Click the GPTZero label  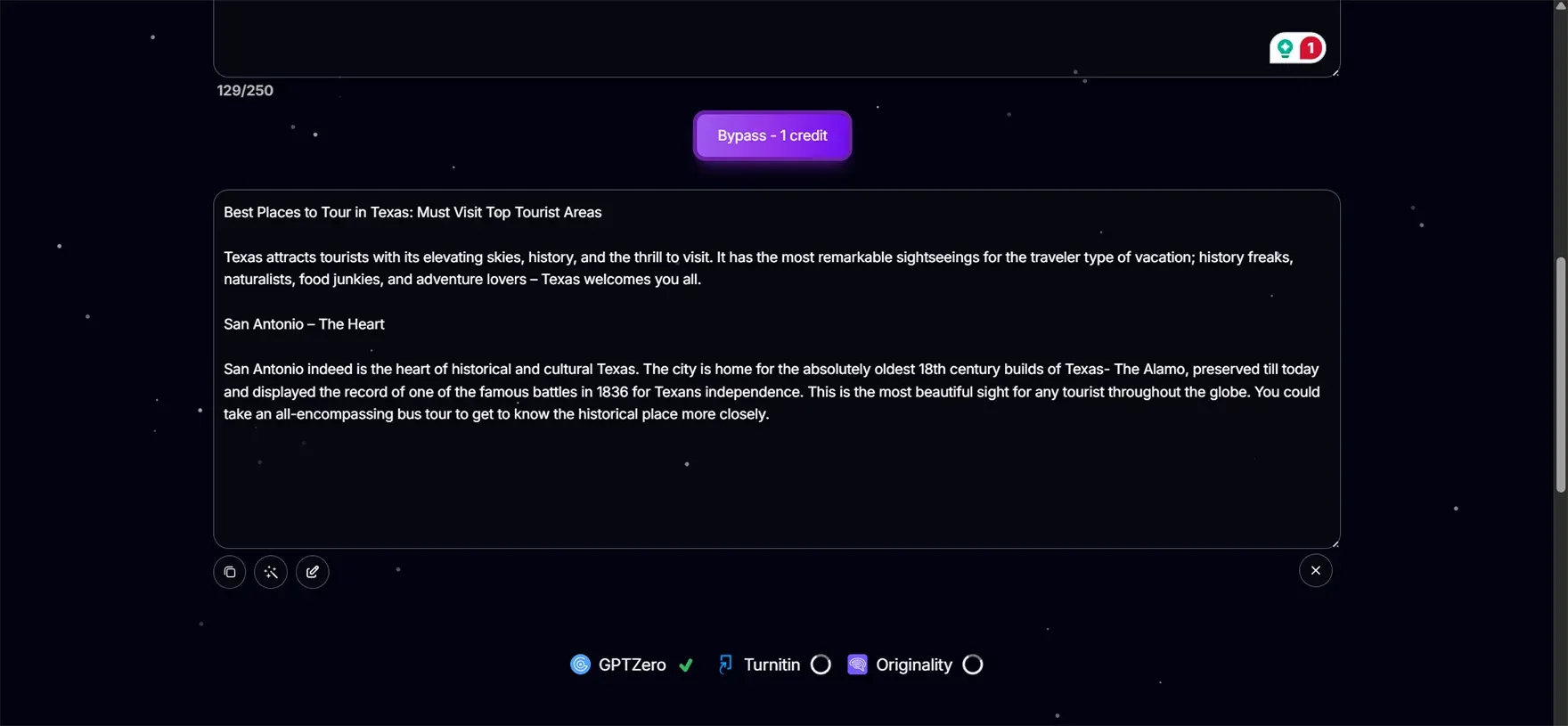631,665
